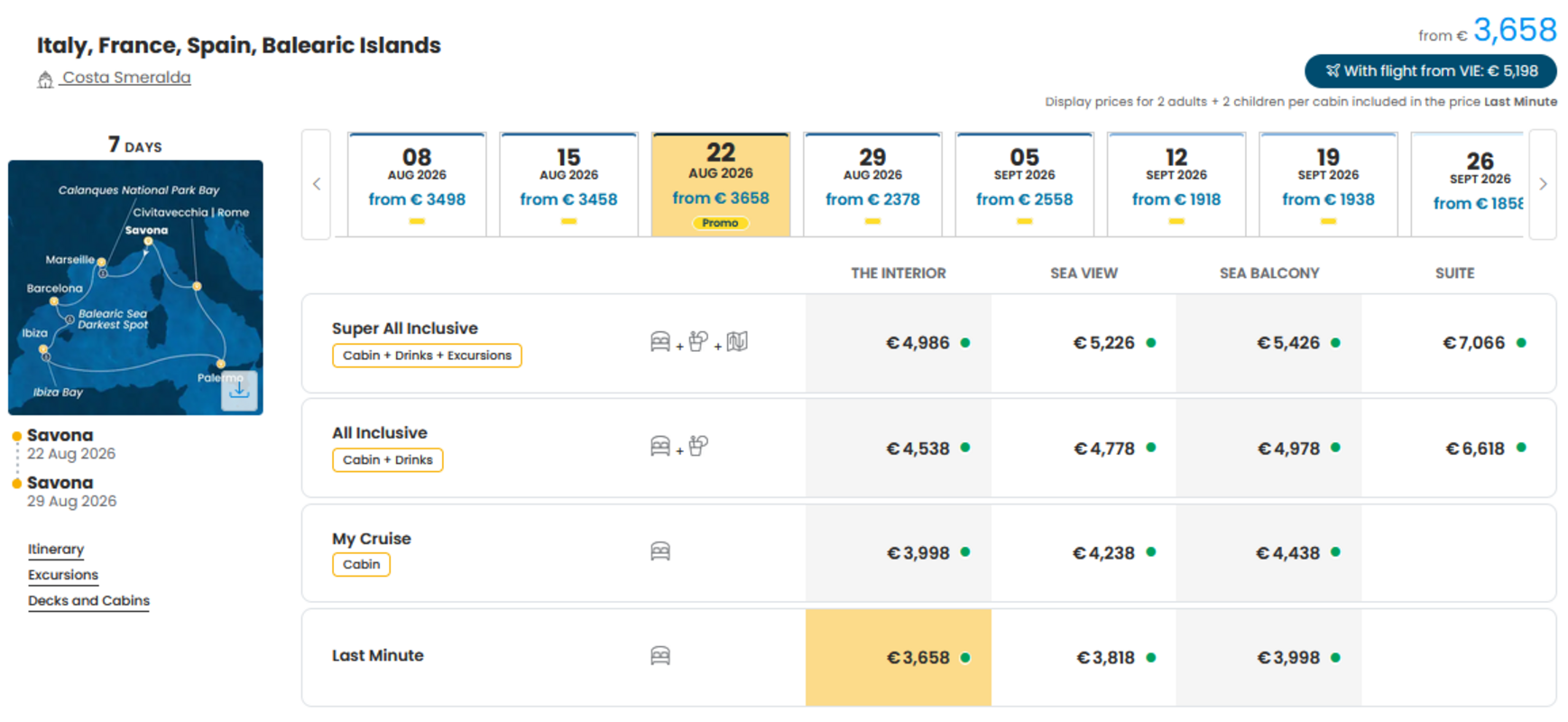Show later departure dates with right chevron

[x=1543, y=184]
